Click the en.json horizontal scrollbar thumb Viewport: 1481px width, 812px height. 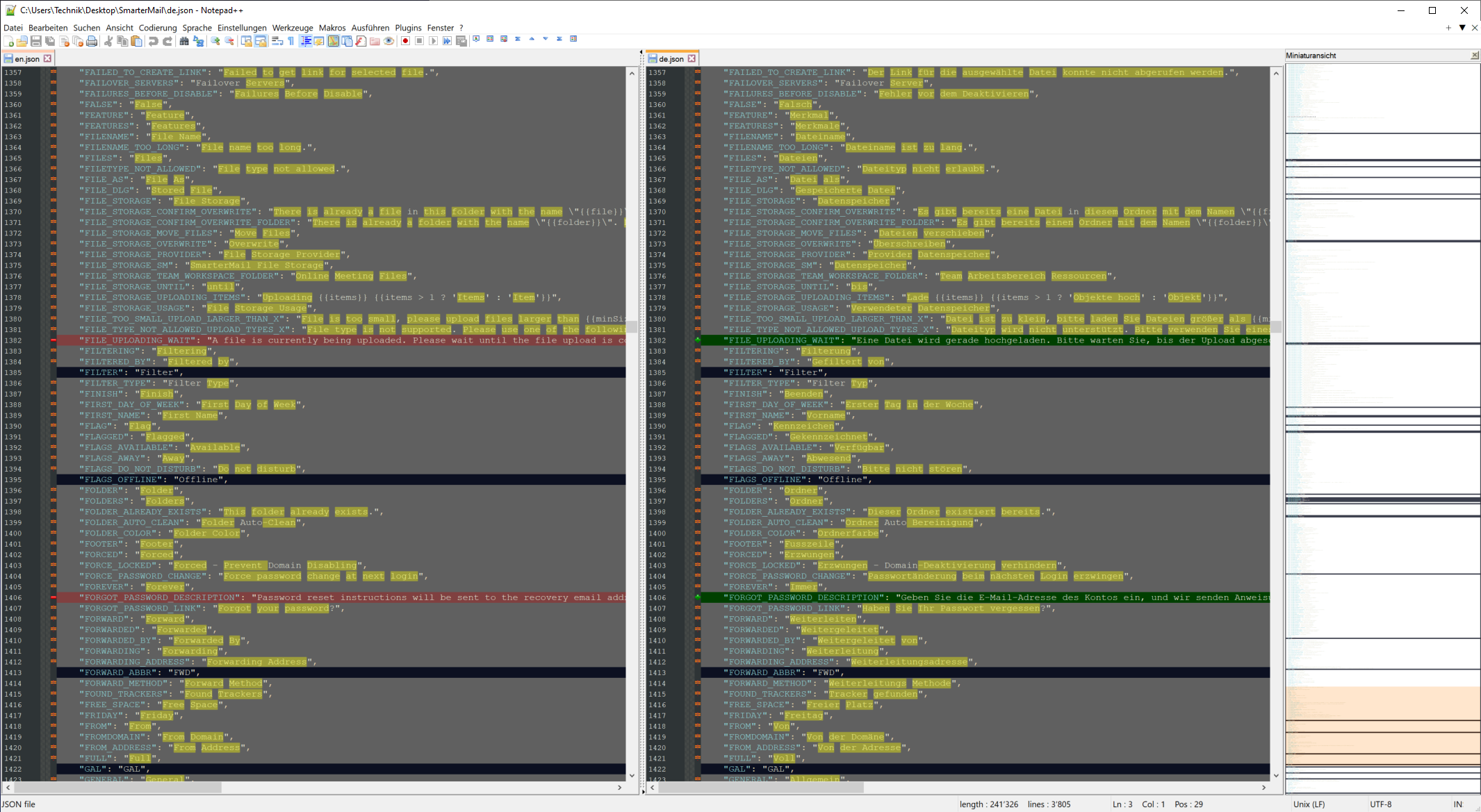click(117, 788)
